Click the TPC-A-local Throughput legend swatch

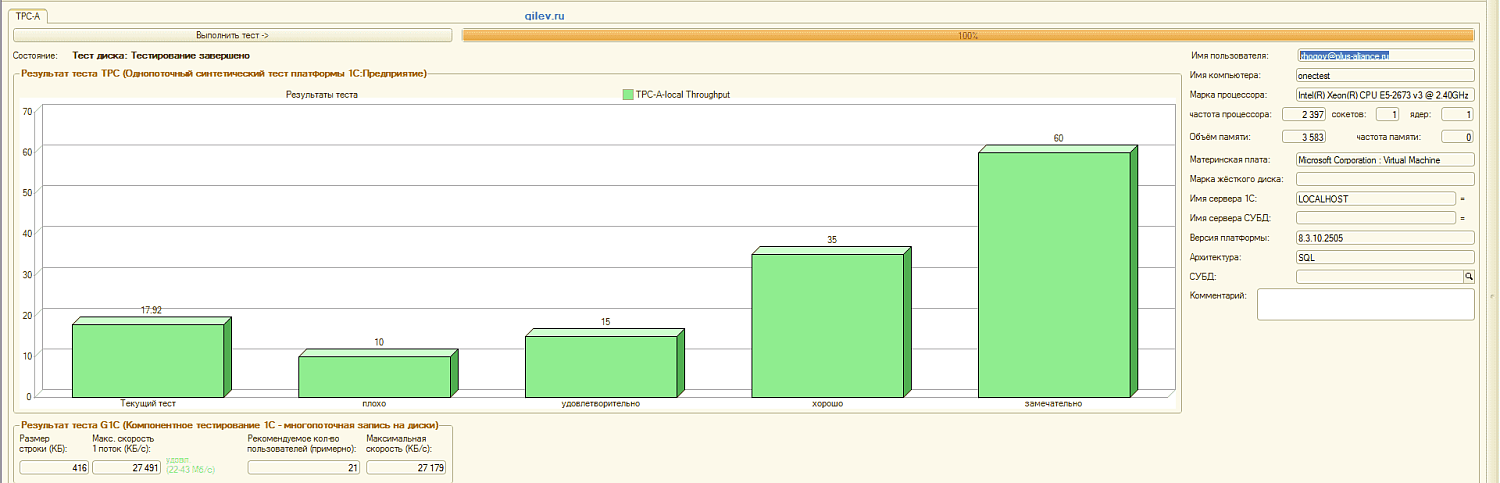click(x=628, y=95)
